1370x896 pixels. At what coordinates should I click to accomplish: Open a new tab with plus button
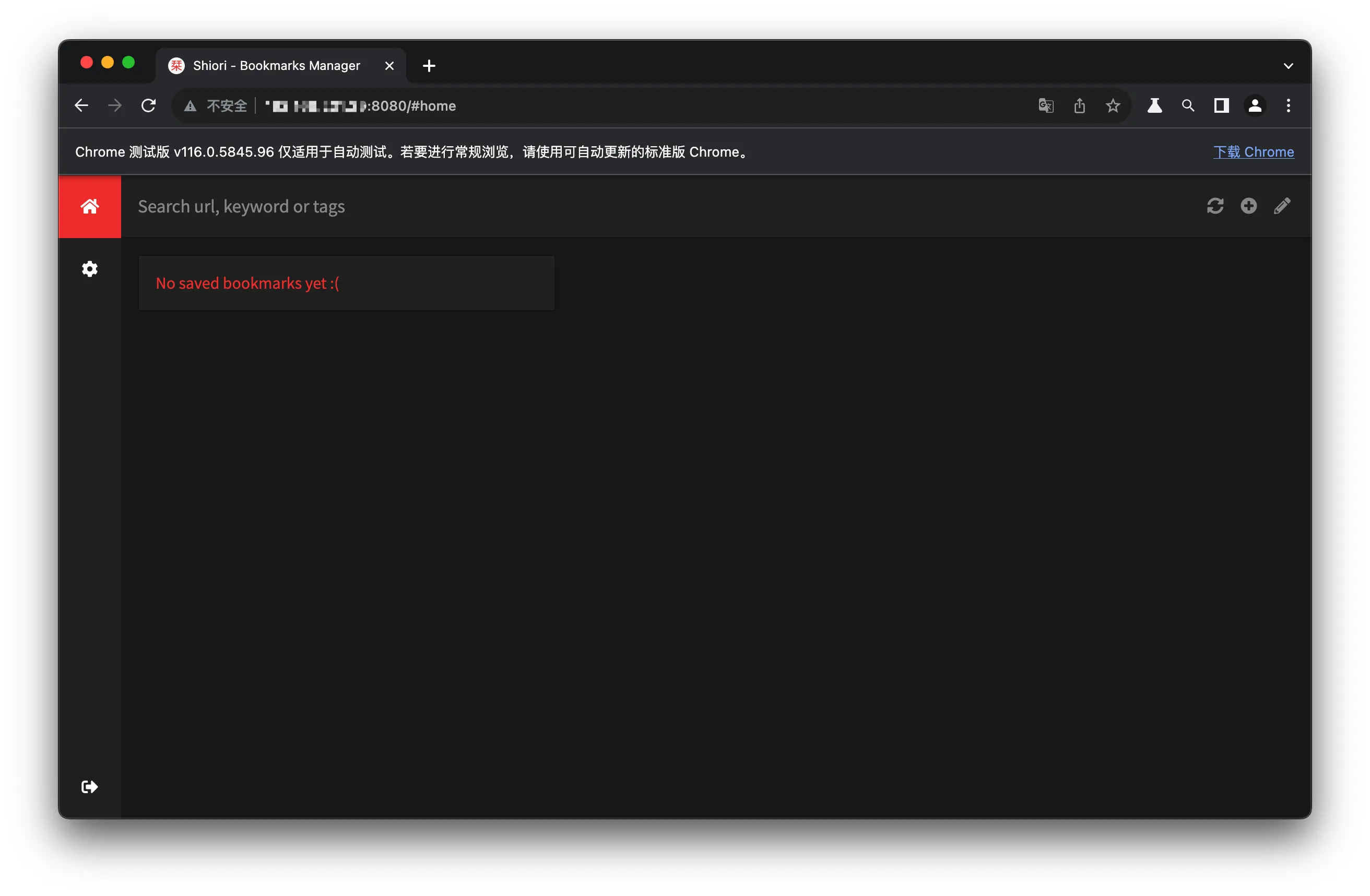(429, 66)
